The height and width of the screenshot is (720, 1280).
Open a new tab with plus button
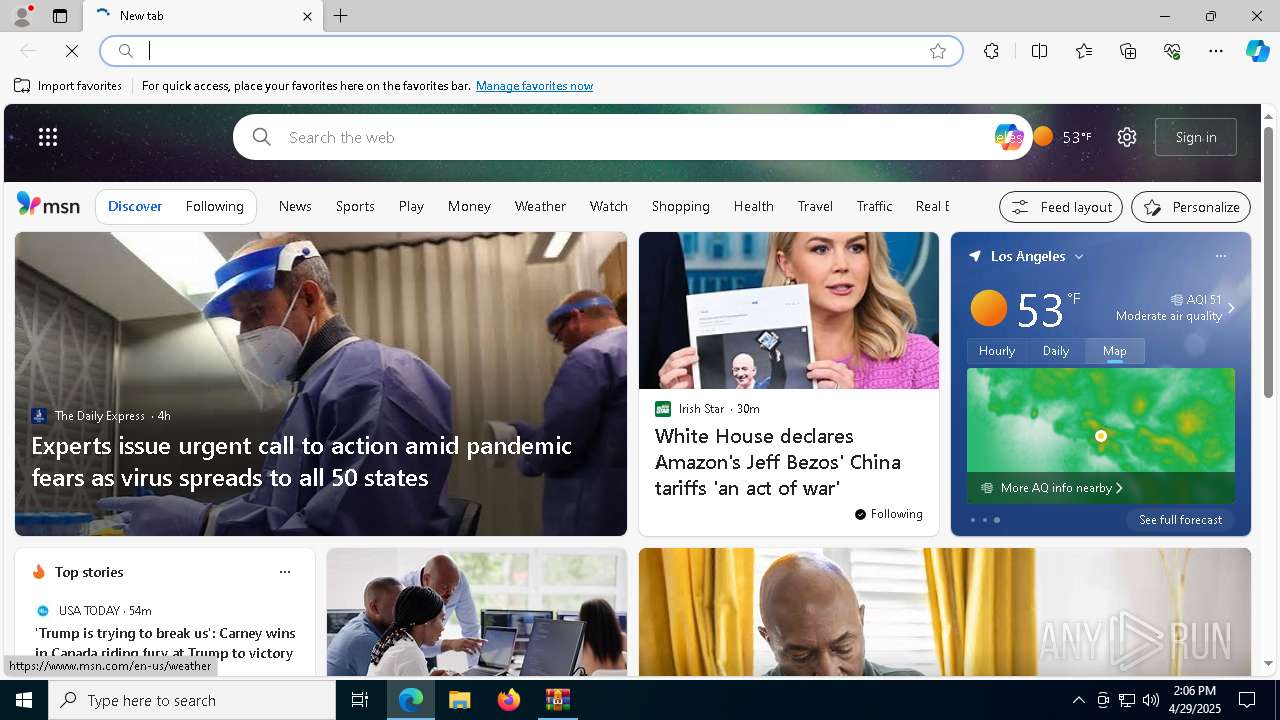point(341,16)
